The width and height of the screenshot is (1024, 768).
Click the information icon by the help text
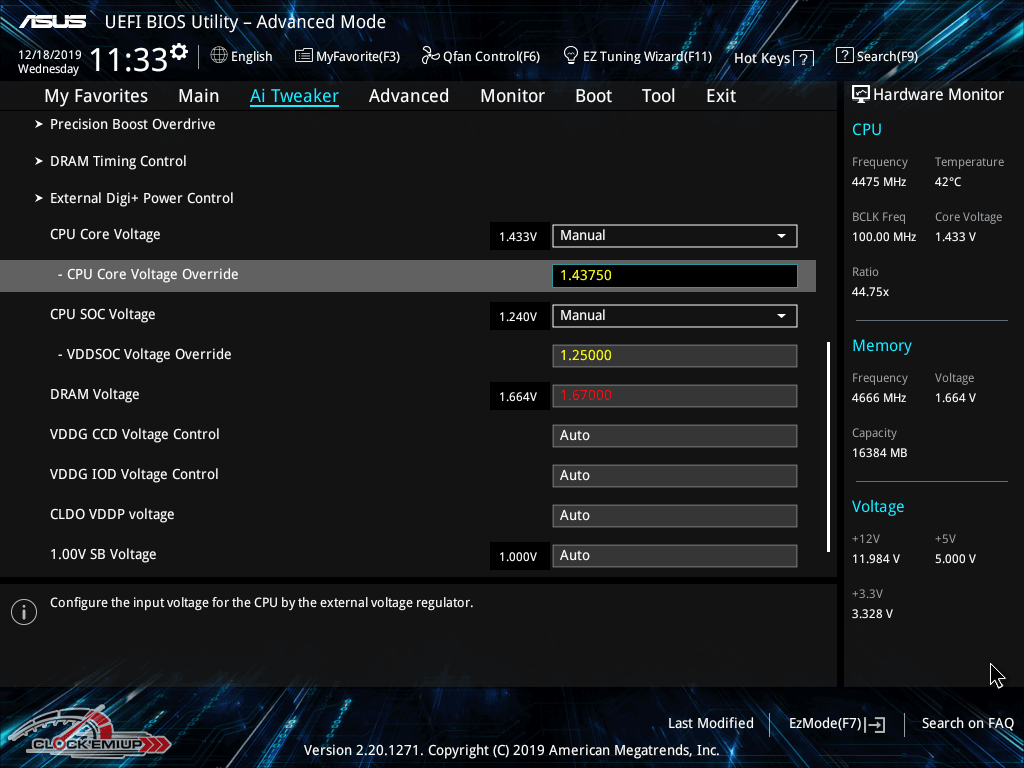23,612
